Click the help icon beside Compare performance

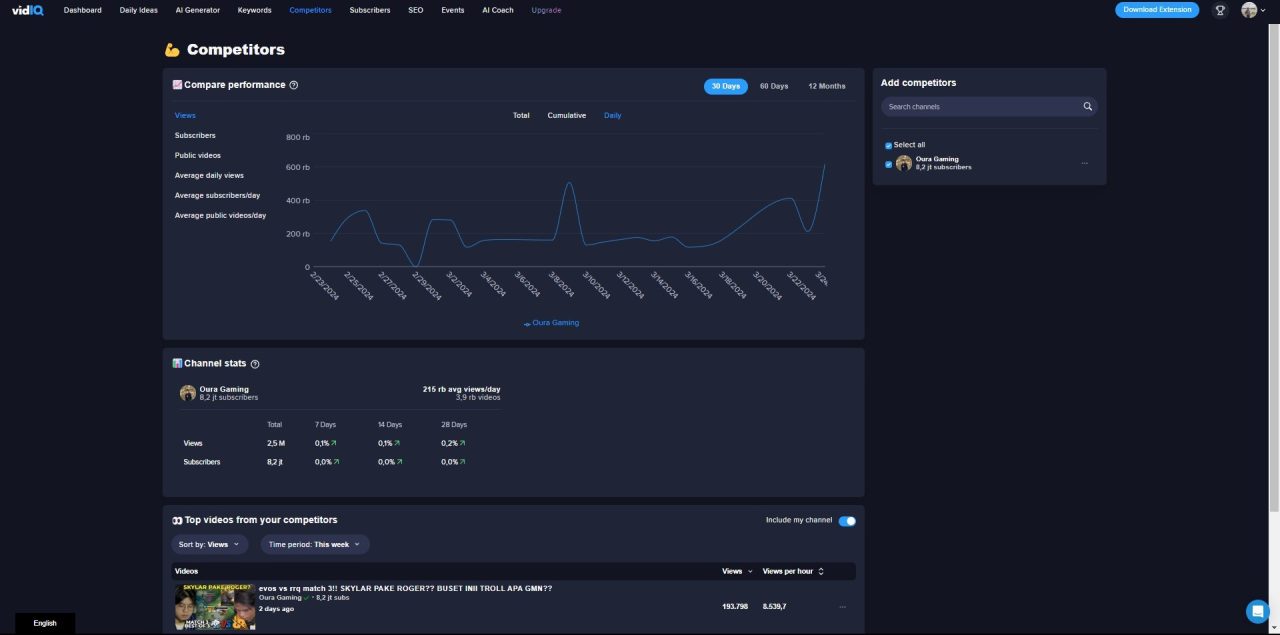click(x=294, y=85)
